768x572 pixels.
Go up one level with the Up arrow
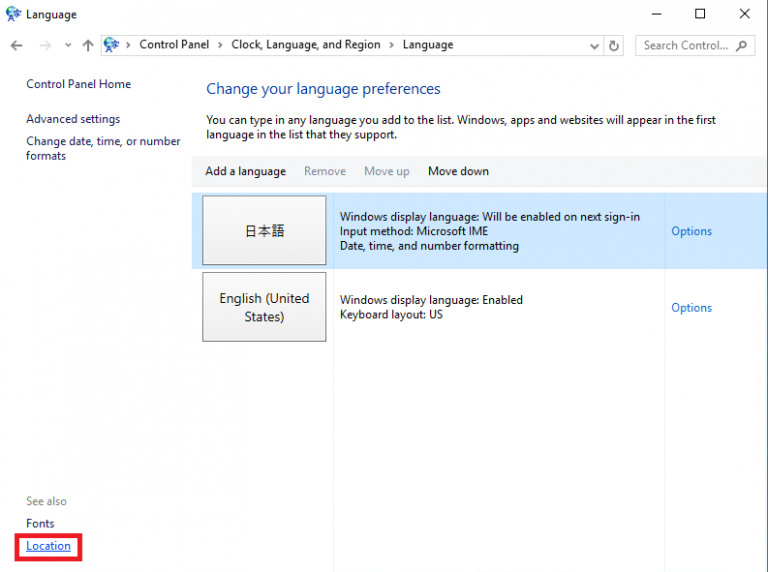pos(88,46)
